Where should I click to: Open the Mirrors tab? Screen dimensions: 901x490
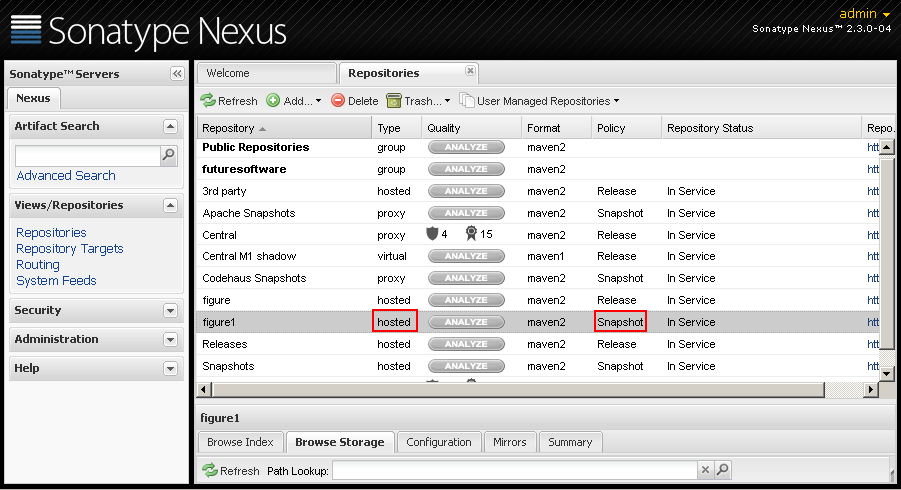(x=510, y=442)
